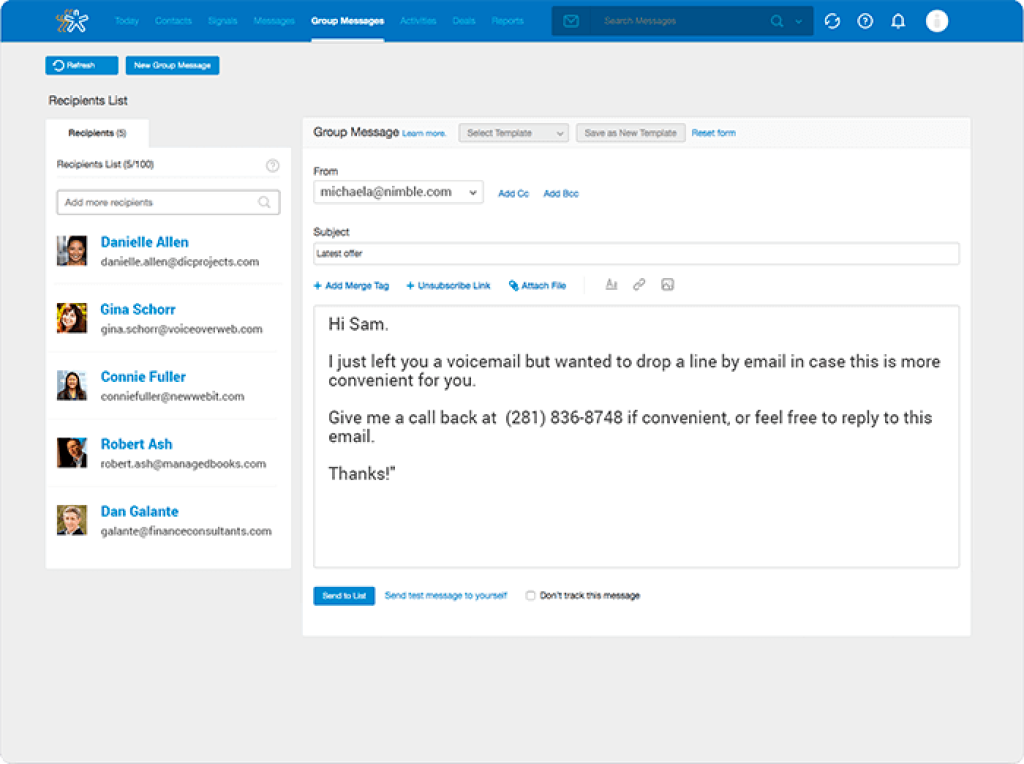This screenshot has height=764, width=1024.
Task: Click the Recipients List help icon
Action: [x=272, y=165]
